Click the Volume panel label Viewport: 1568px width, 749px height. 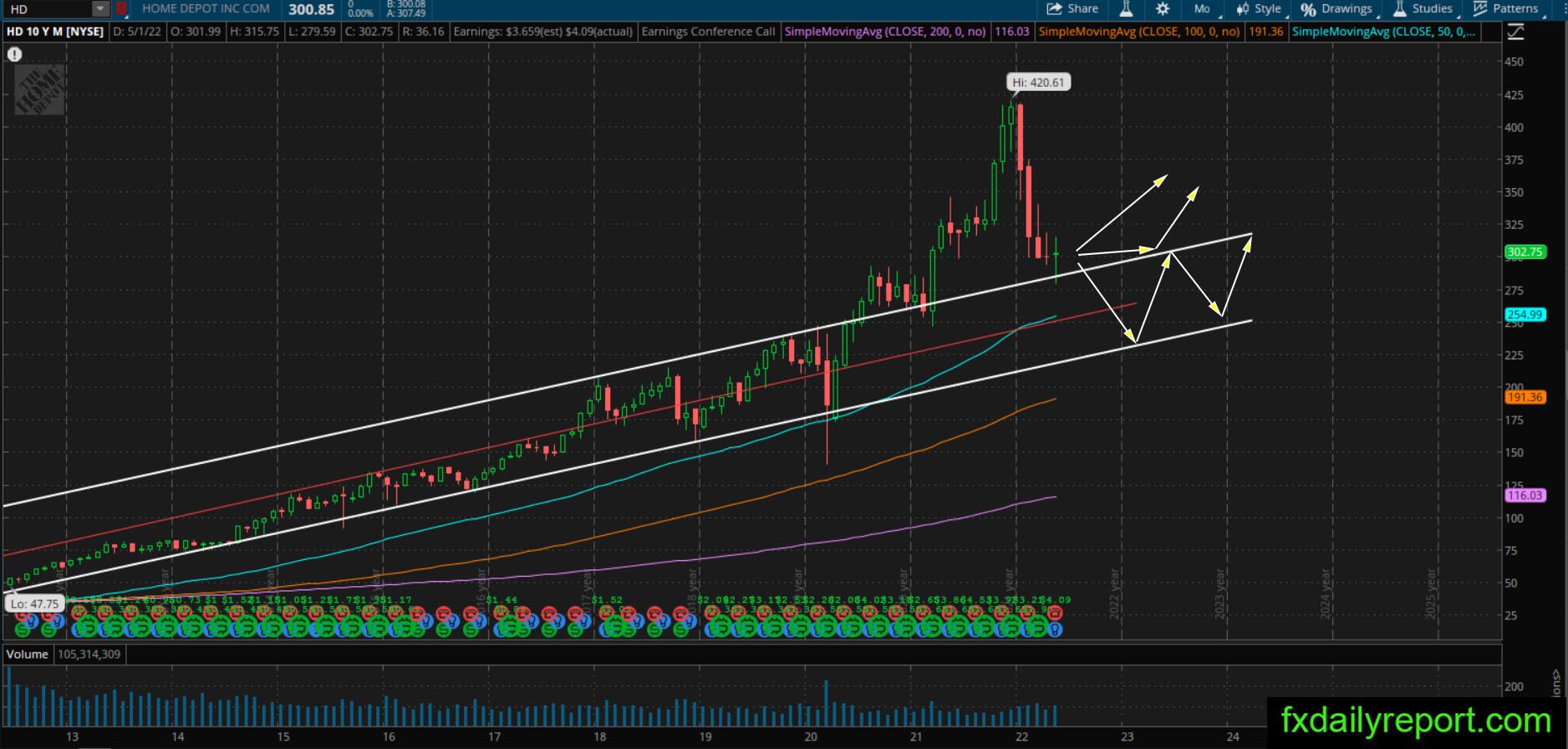point(28,654)
